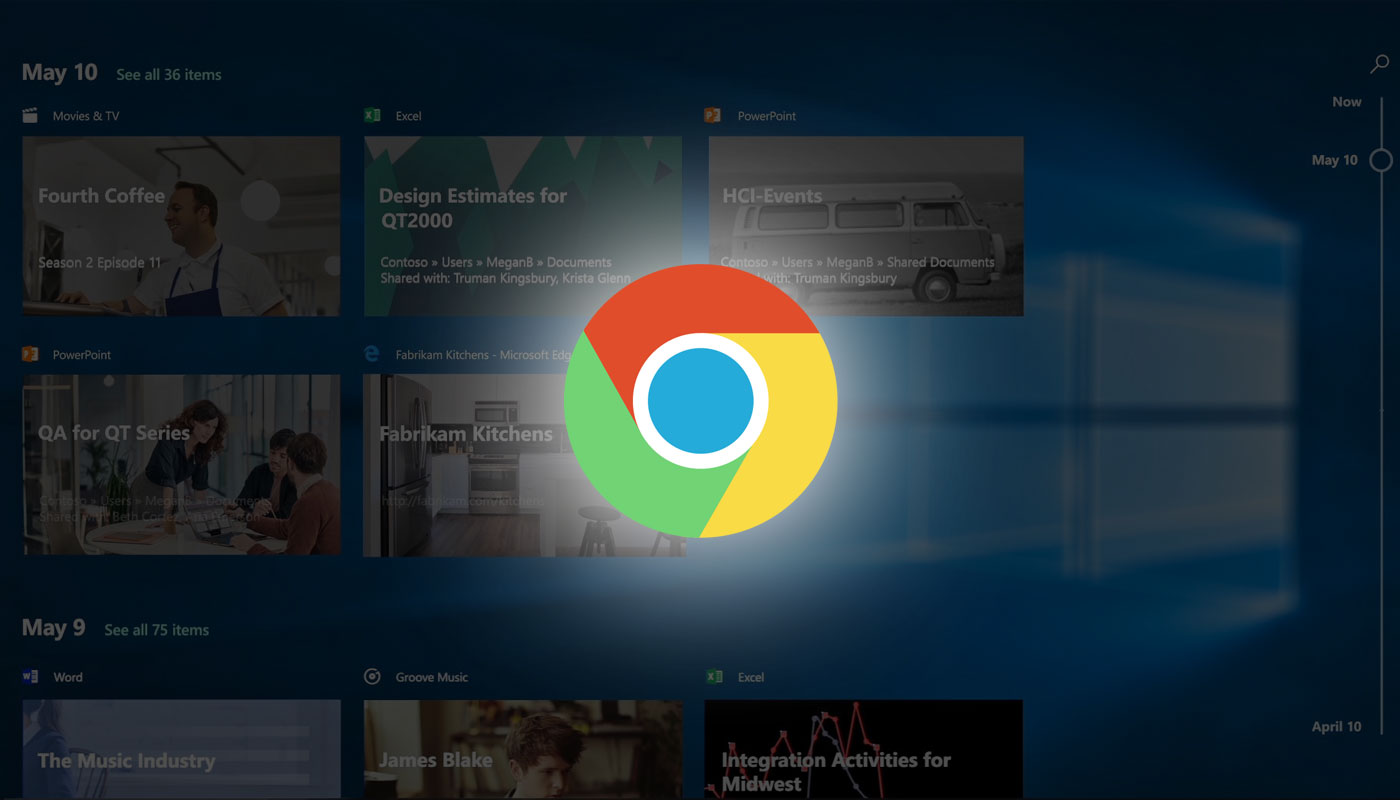Jump to April 10 on timeline
The width and height of the screenshot is (1400, 800).
pos(1336,727)
